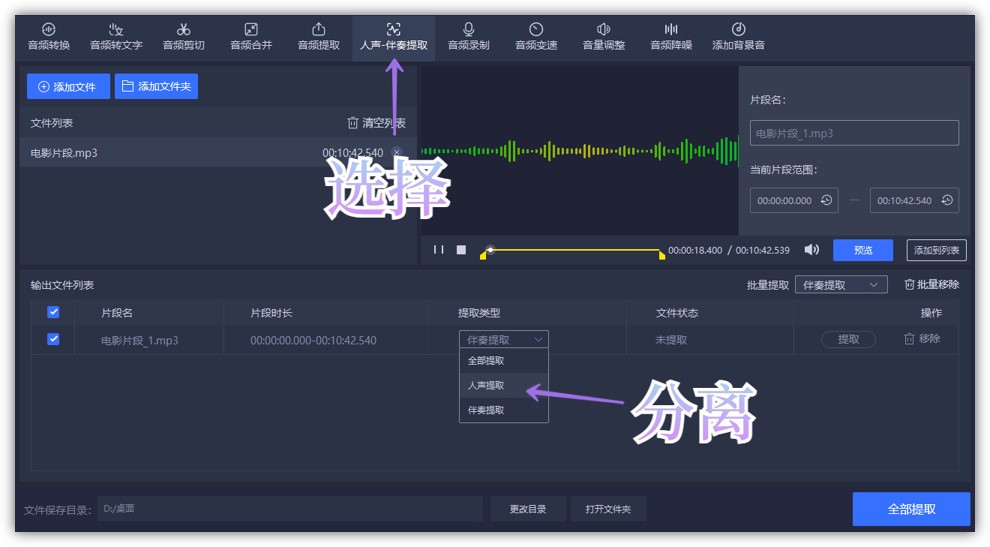Click the 添加文件 add file button
The width and height of the screenshot is (990, 547).
click(68, 87)
